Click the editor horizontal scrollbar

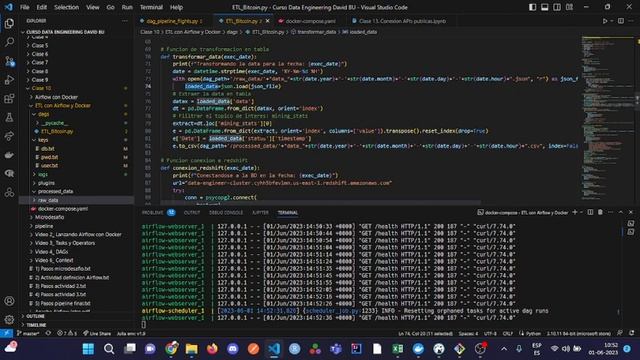click(x=320, y=202)
